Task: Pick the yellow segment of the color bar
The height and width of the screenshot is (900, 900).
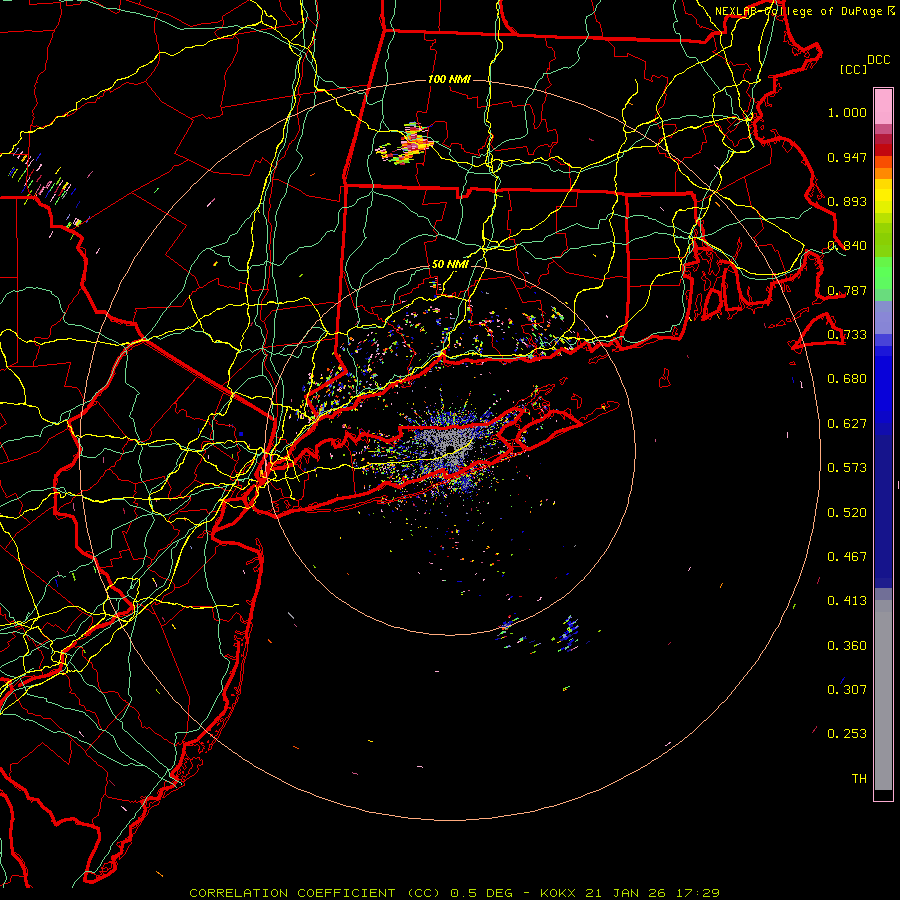Action: (883, 197)
